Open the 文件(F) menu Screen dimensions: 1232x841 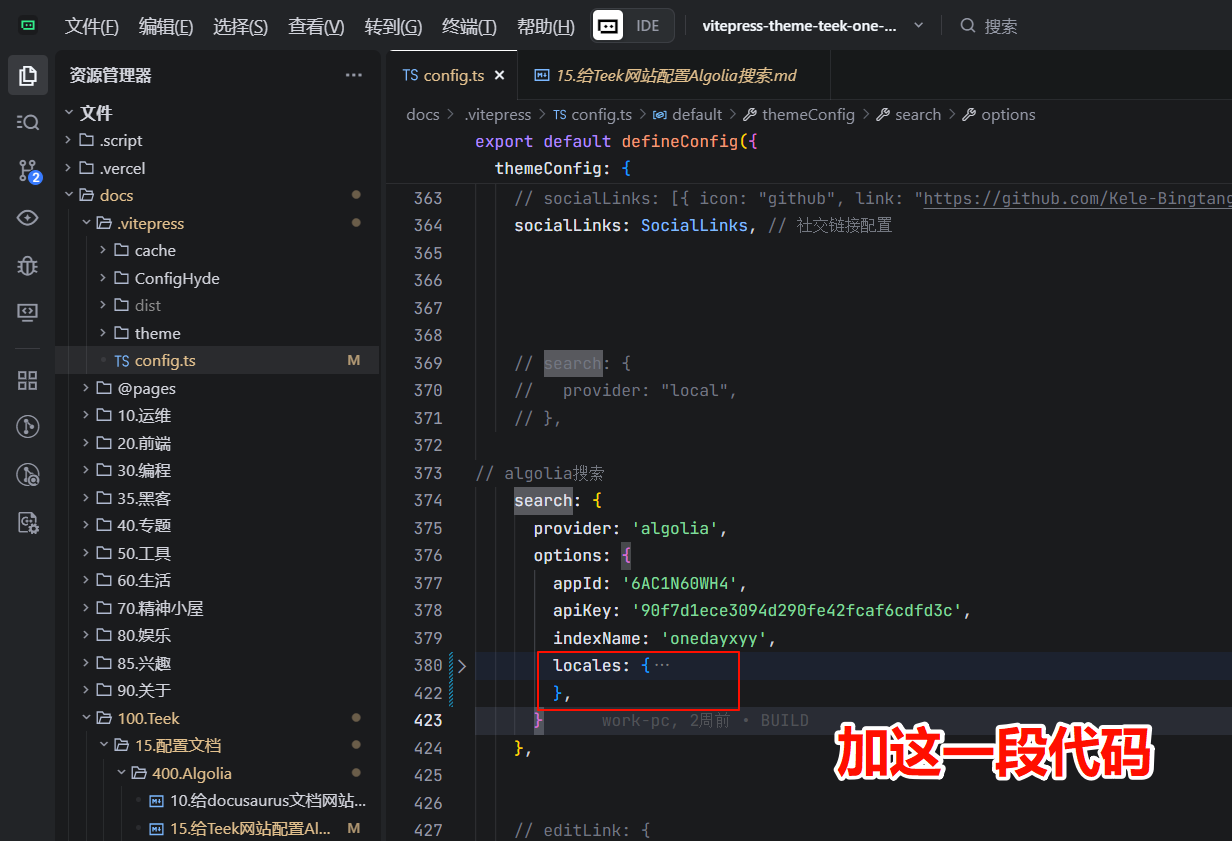tap(92, 27)
